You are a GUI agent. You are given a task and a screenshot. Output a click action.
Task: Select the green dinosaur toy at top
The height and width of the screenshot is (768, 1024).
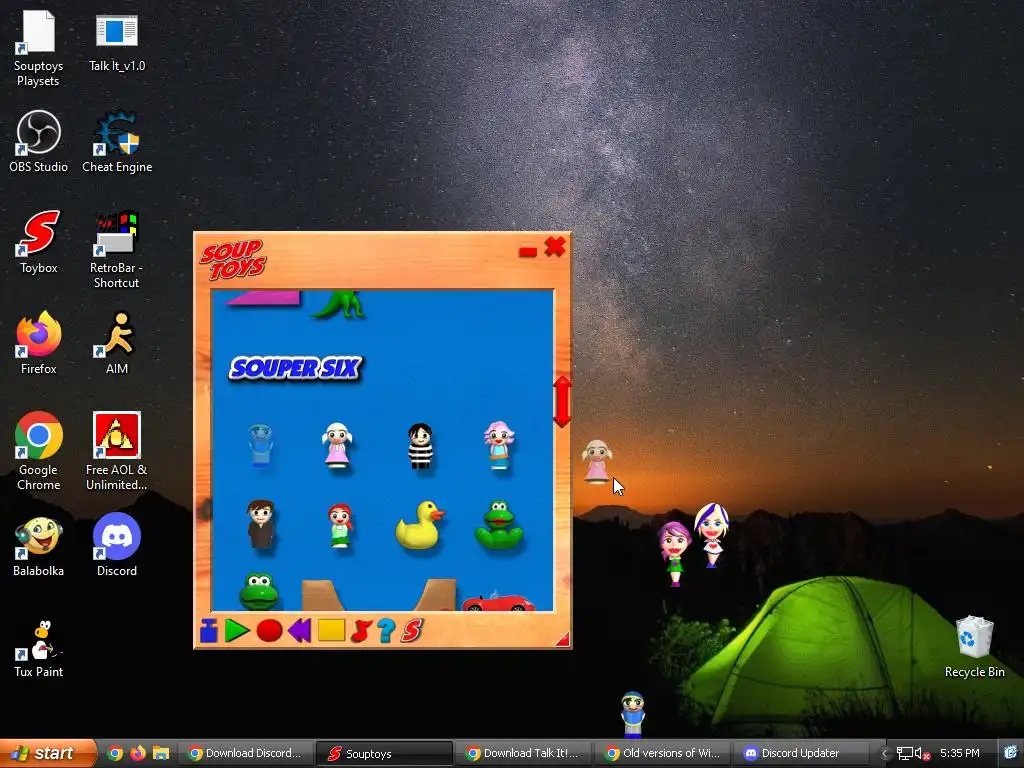338,304
